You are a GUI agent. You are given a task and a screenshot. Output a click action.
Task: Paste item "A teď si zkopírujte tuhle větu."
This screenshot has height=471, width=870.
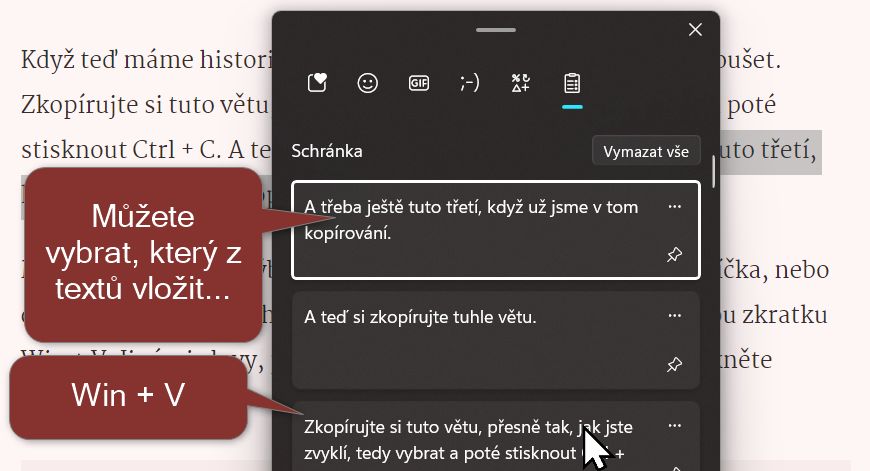pyautogui.click(x=495, y=340)
